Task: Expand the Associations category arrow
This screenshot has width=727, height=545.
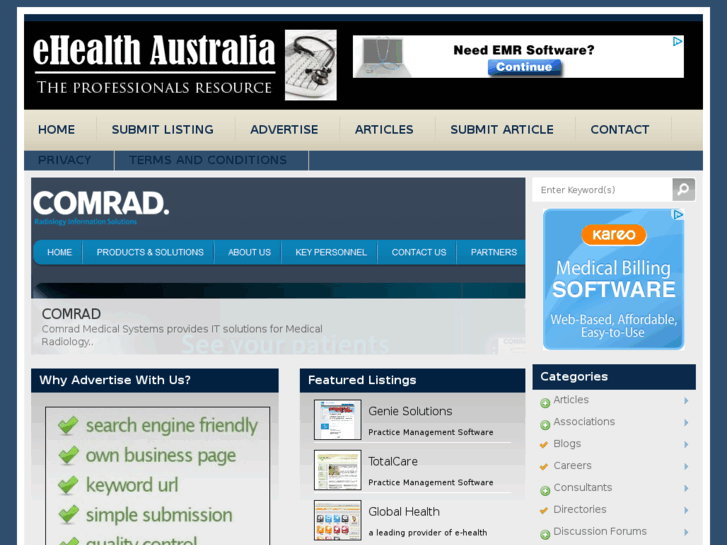Action: (686, 423)
